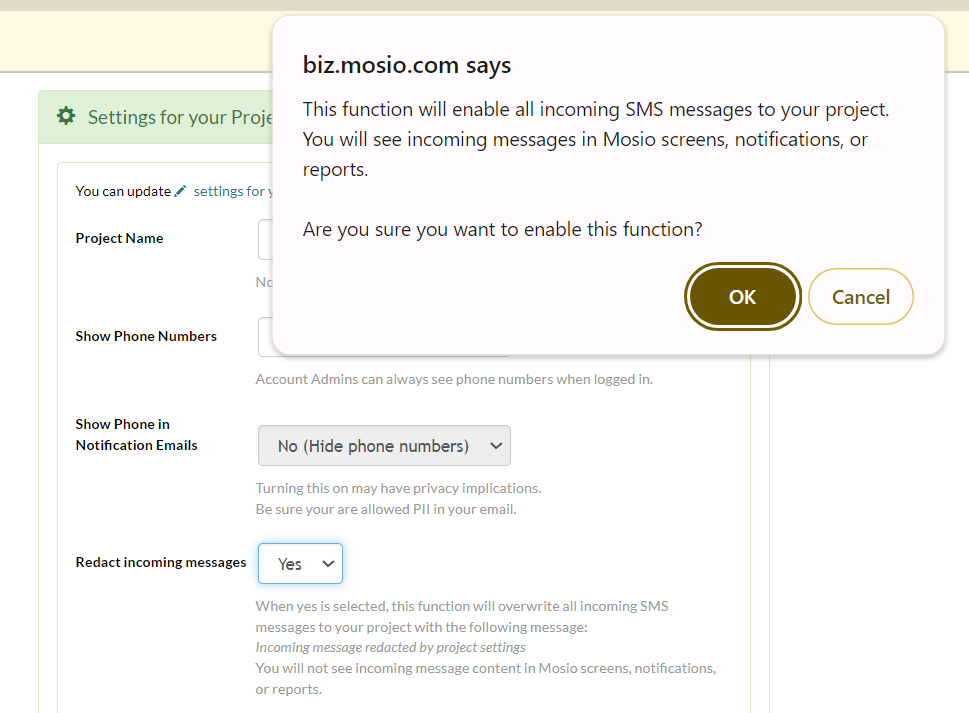Image resolution: width=969 pixels, height=713 pixels.
Task: Open the Show Phone in Notification Emails dropdown
Action: [384, 445]
